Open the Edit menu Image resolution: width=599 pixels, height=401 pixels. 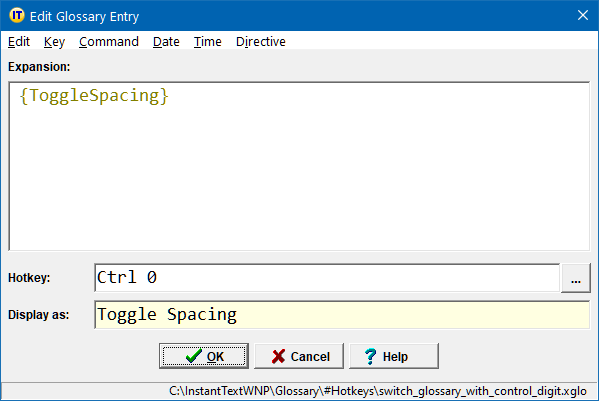[x=19, y=41]
